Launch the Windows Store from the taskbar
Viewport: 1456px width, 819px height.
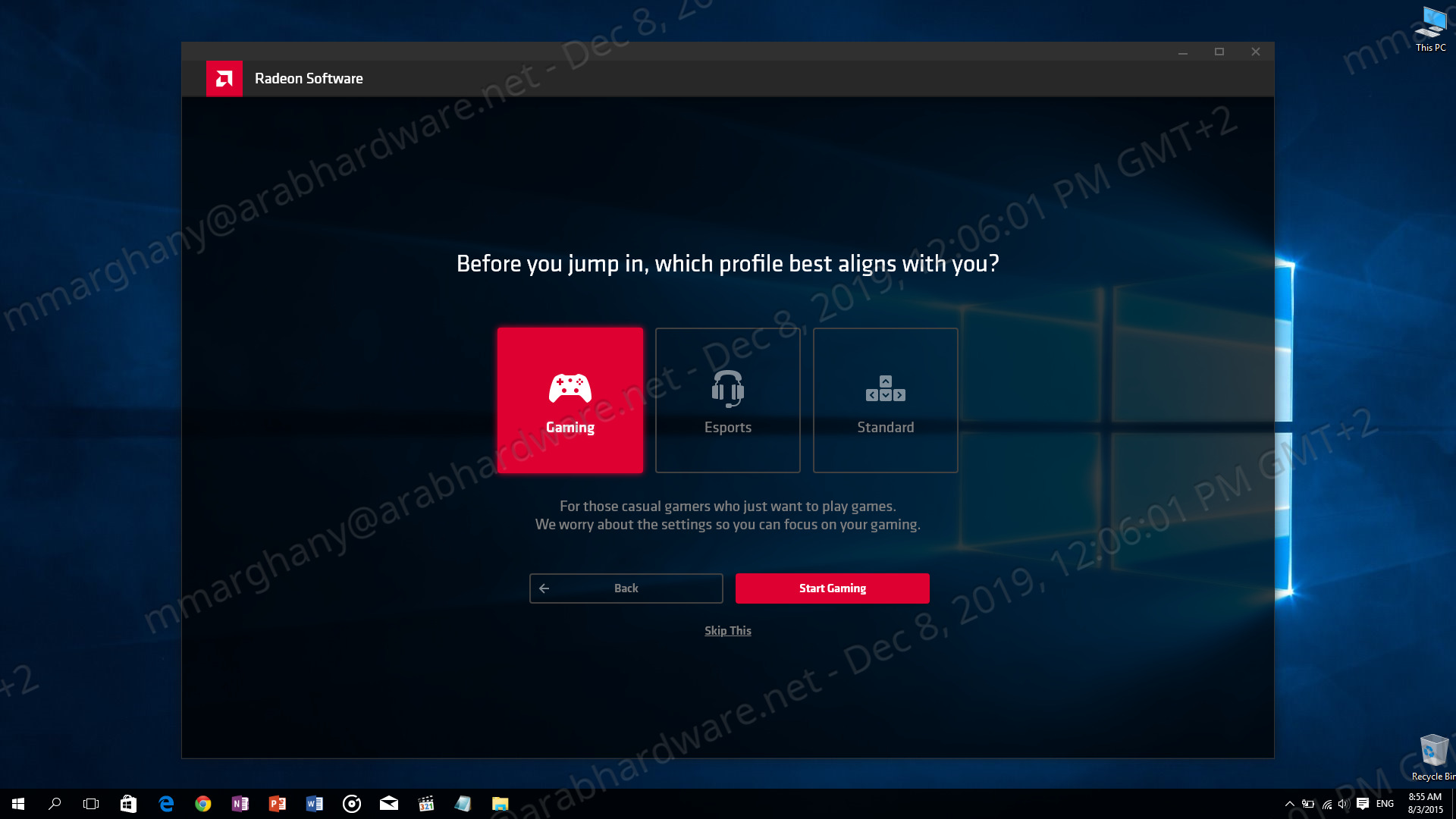[x=128, y=804]
